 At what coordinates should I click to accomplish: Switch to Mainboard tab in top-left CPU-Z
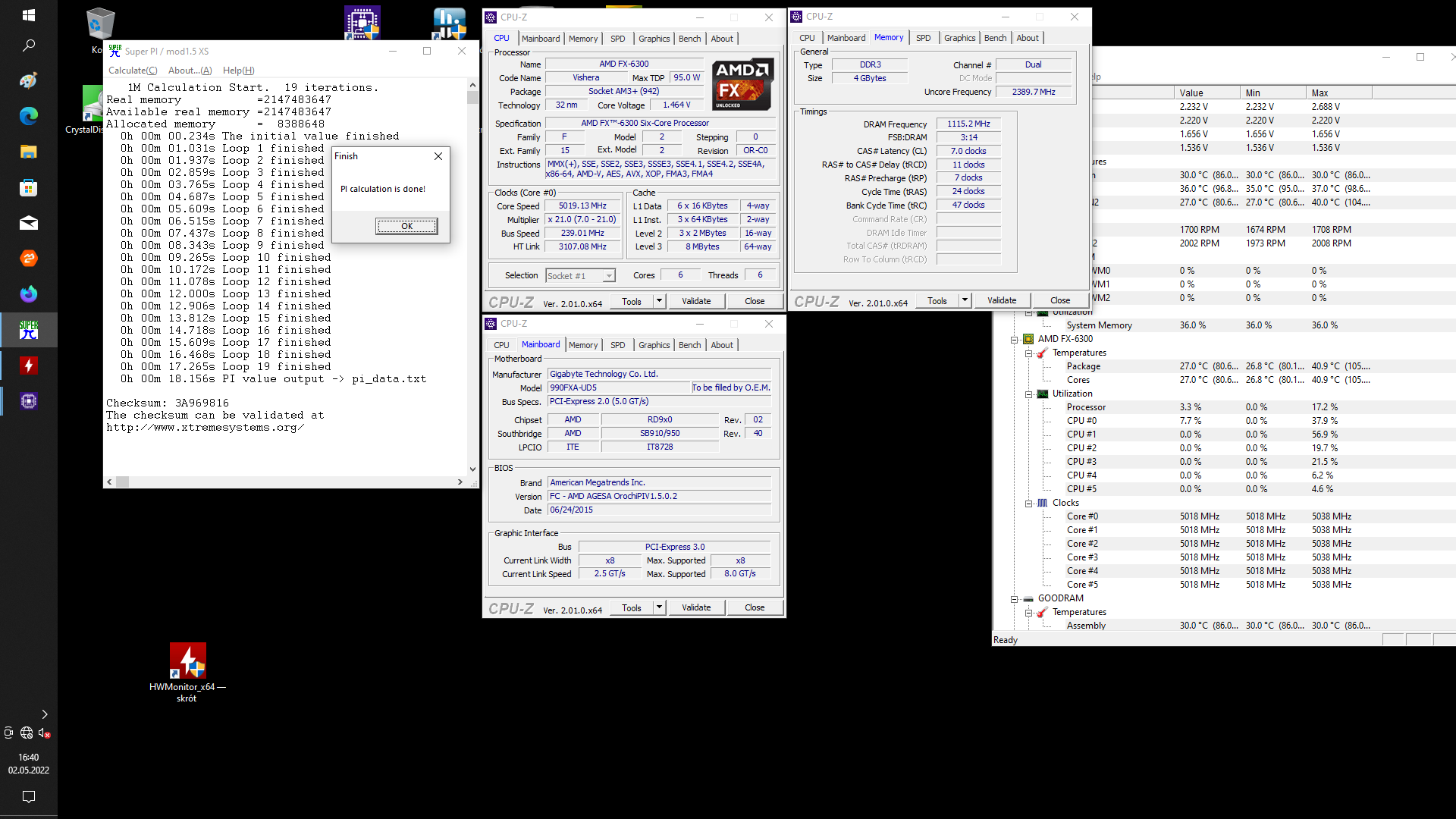click(x=541, y=39)
